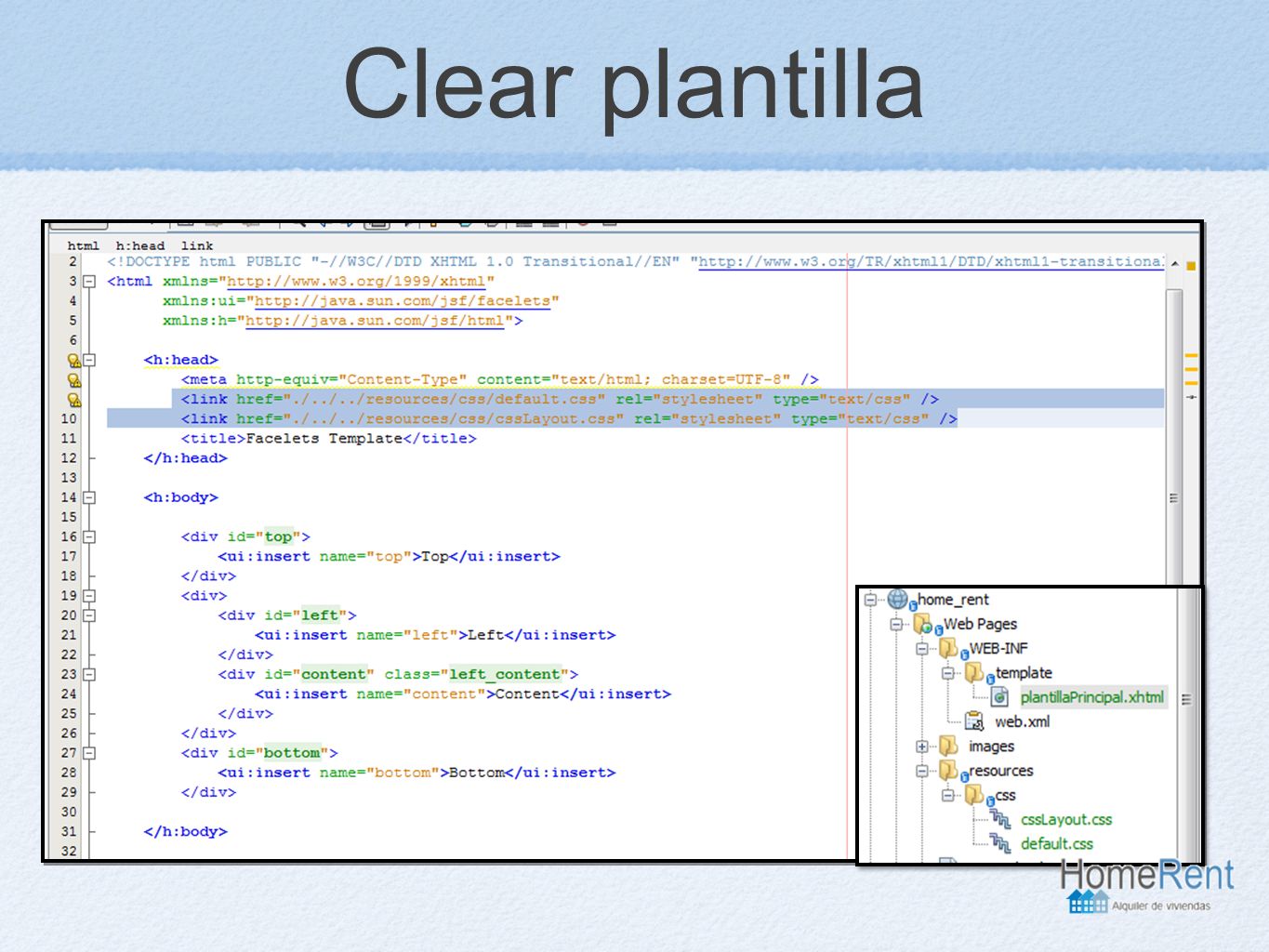Click the orange error-stripe status square

click(x=1191, y=266)
